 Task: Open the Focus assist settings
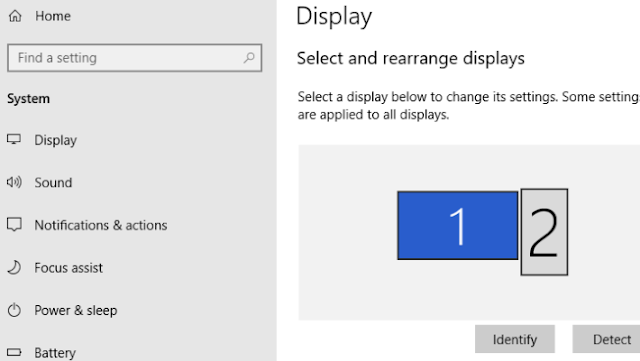(x=69, y=268)
